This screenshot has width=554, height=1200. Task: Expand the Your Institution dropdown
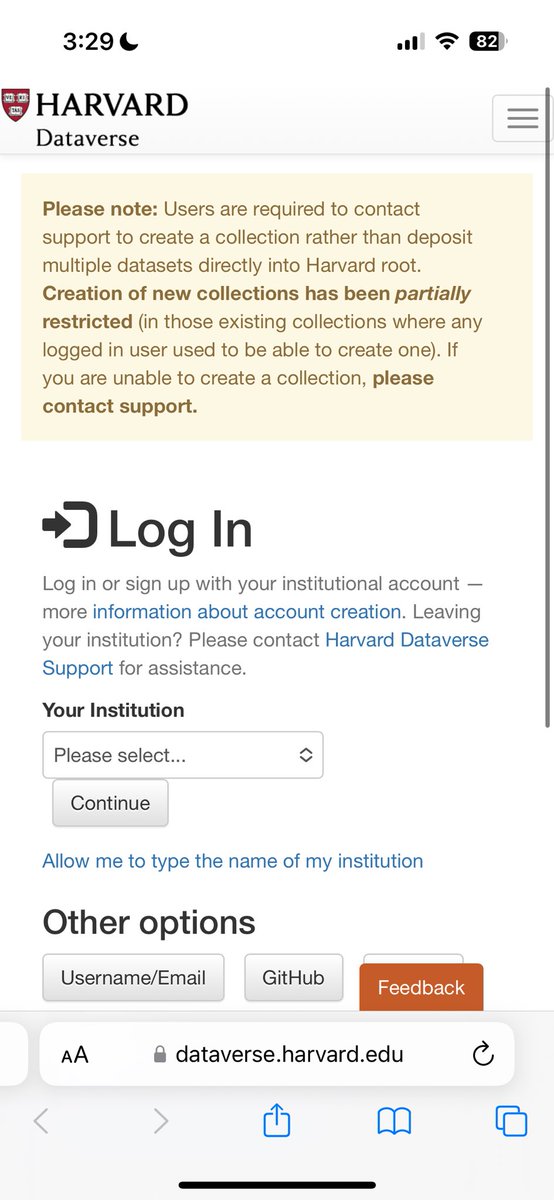pyautogui.click(x=183, y=755)
